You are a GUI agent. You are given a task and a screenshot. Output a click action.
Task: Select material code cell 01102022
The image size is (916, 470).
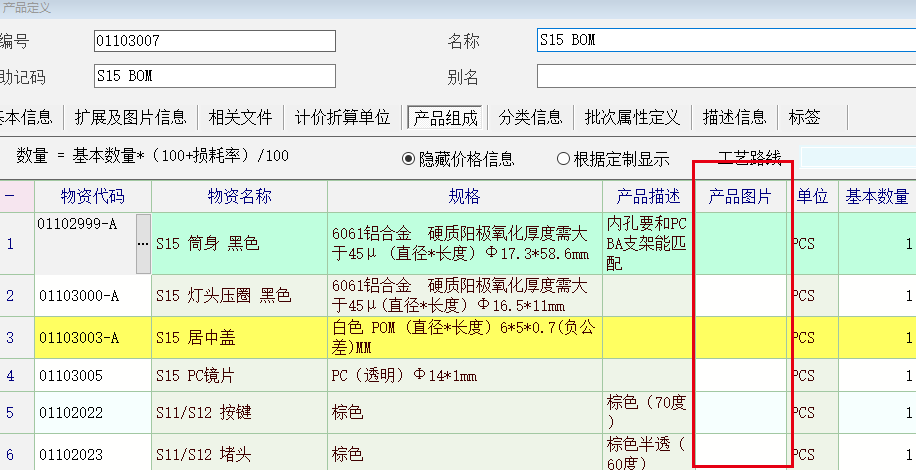click(x=92, y=412)
